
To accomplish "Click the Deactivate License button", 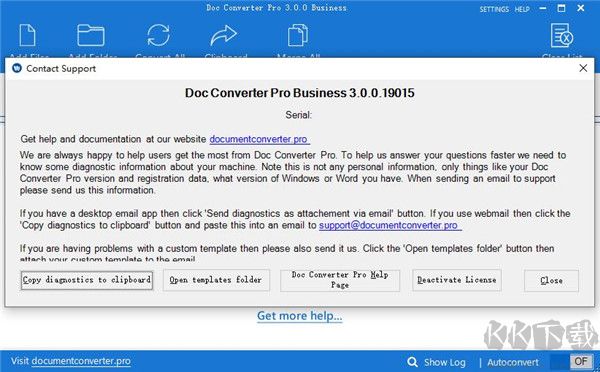I will tap(457, 280).
